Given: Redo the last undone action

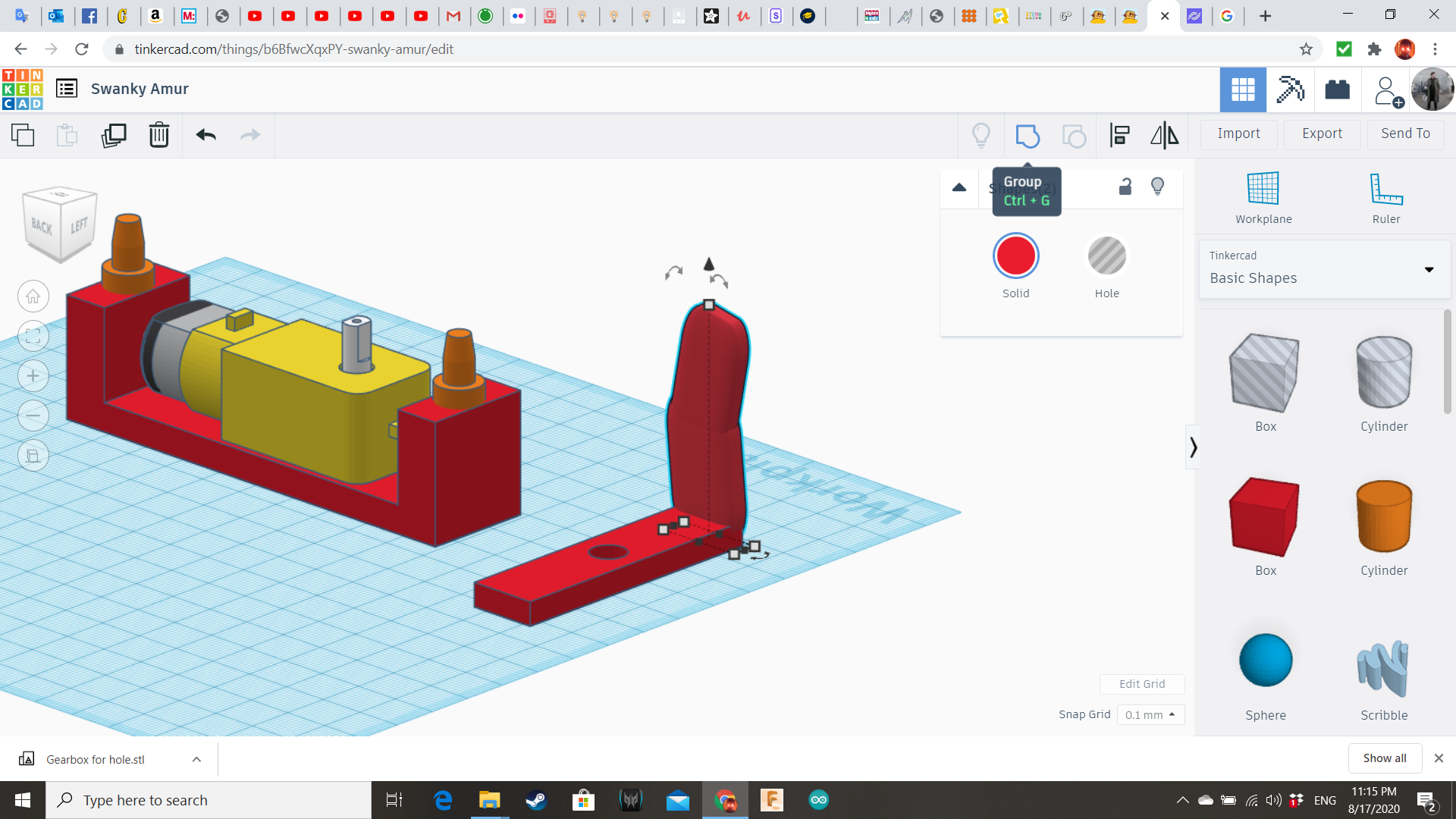Looking at the screenshot, I should 250,135.
